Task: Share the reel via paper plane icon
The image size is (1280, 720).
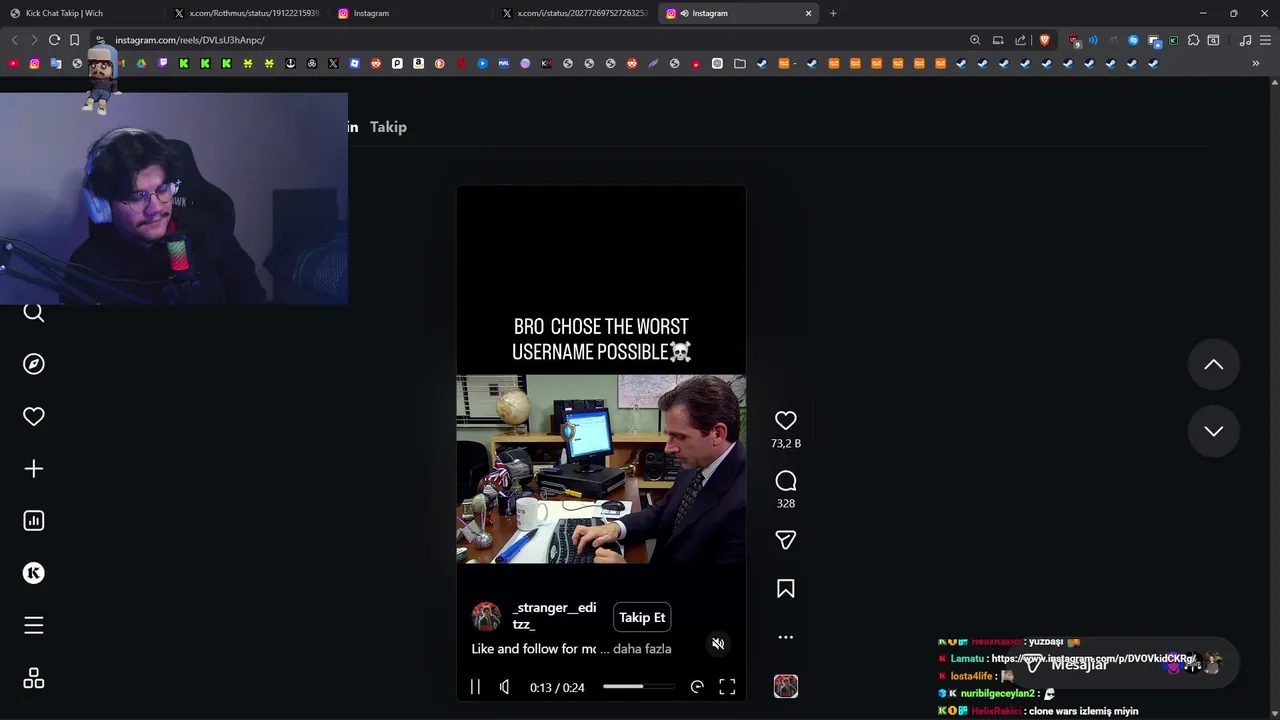Action: [x=786, y=540]
